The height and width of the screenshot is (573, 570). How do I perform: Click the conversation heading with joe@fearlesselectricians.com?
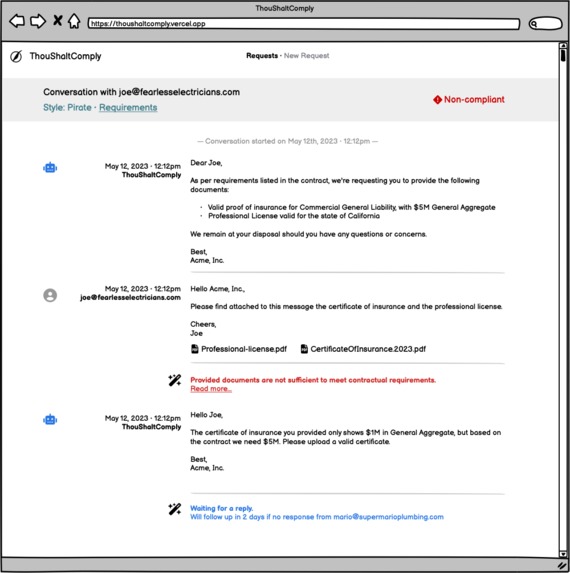click(x=141, y=92)
